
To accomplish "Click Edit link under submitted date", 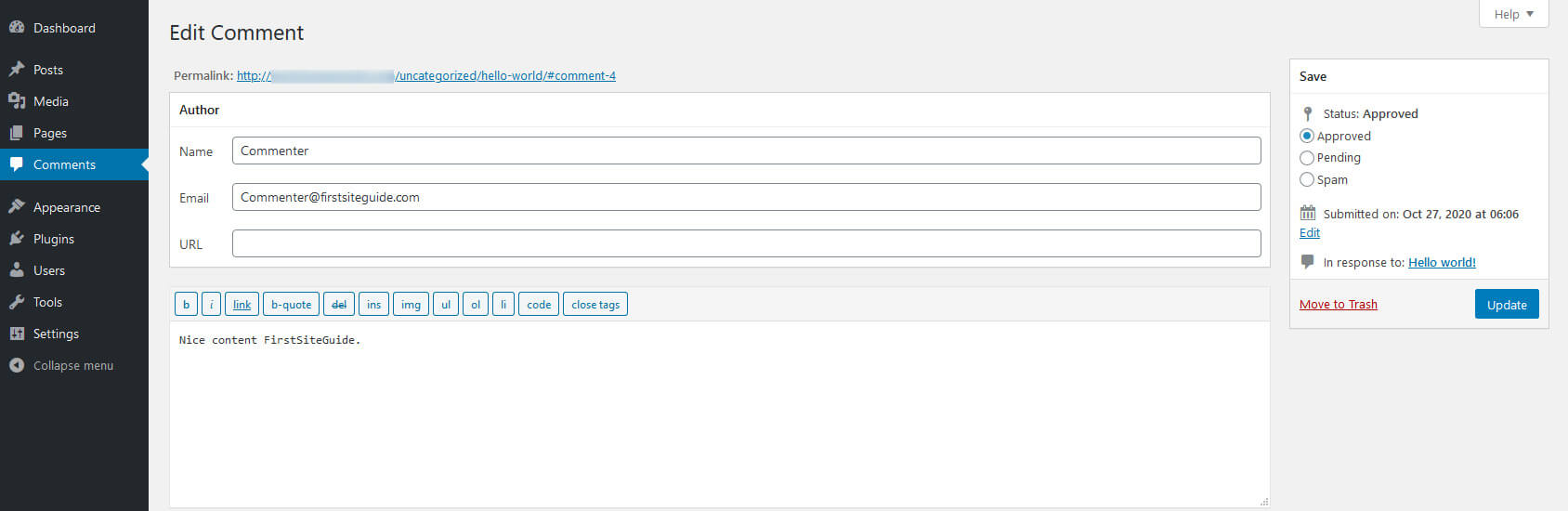I will [1310, 232].
